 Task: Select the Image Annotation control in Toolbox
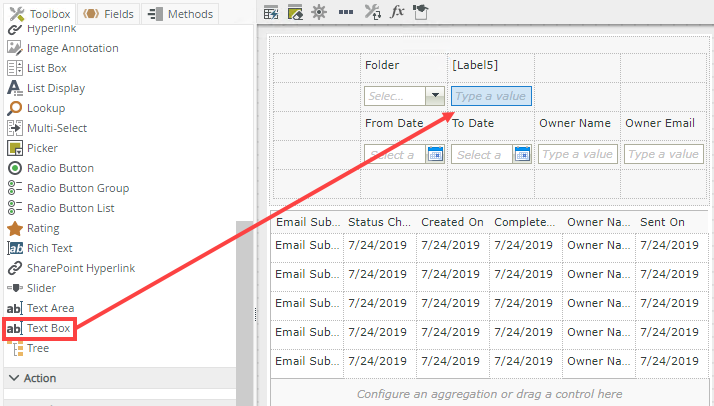click(x=63, y=48)
